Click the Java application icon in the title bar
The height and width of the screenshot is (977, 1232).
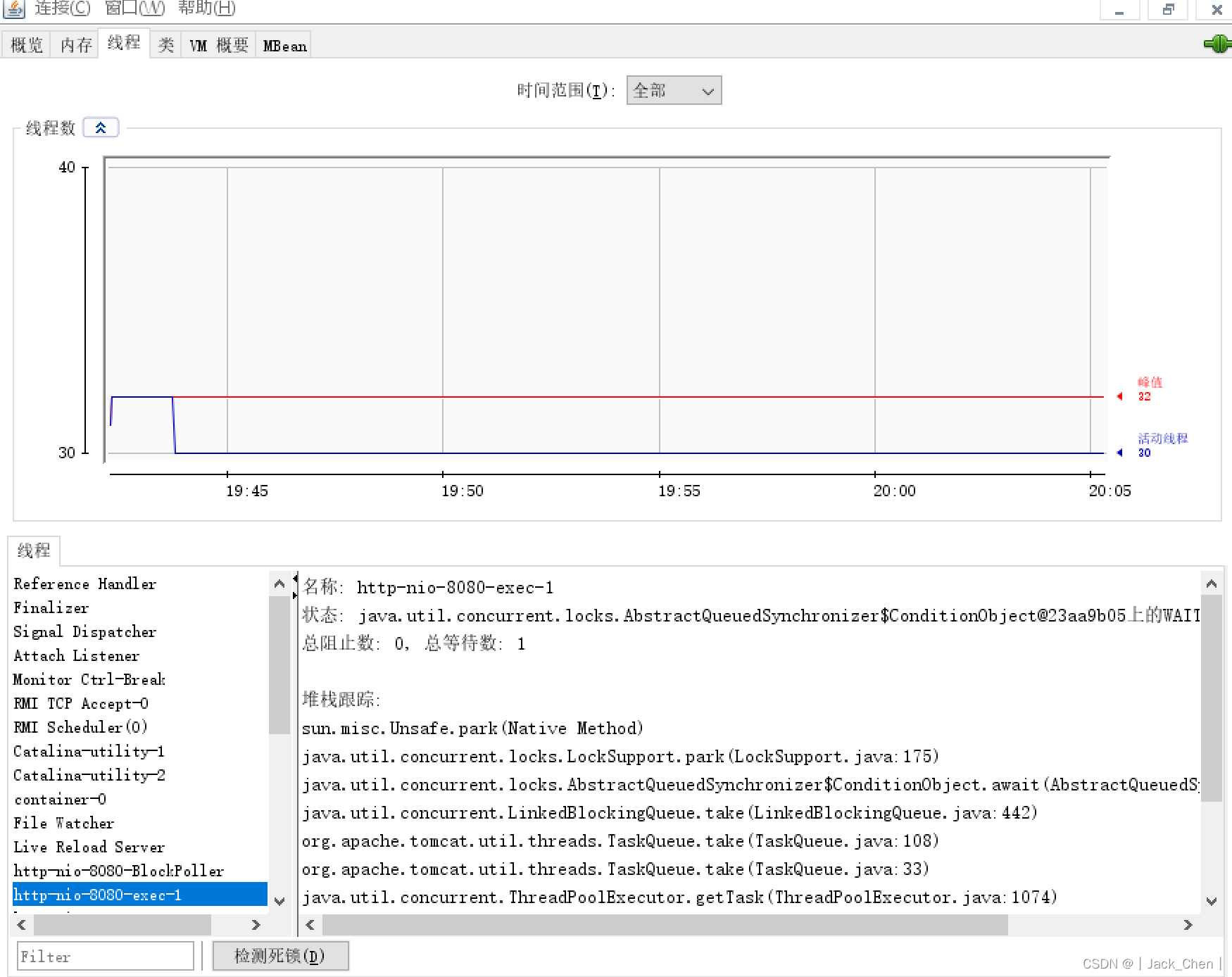[x=14, y=8]
